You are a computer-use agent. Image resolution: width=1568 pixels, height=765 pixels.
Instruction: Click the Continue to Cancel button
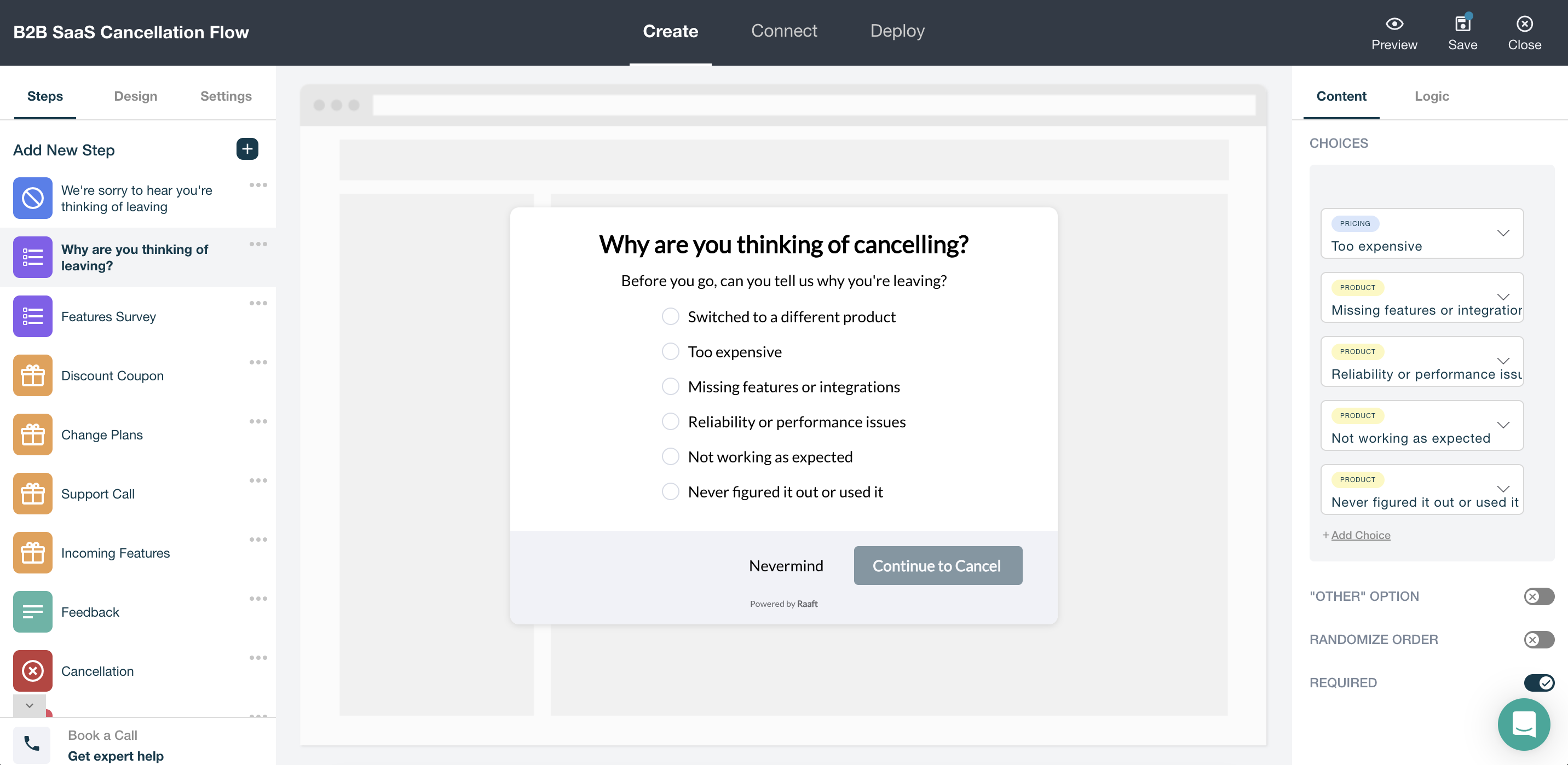click(937, 565)
